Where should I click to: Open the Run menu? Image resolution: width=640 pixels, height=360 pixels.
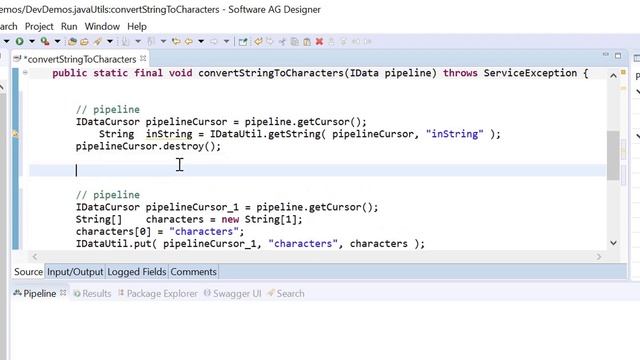[x=69, y=27]
